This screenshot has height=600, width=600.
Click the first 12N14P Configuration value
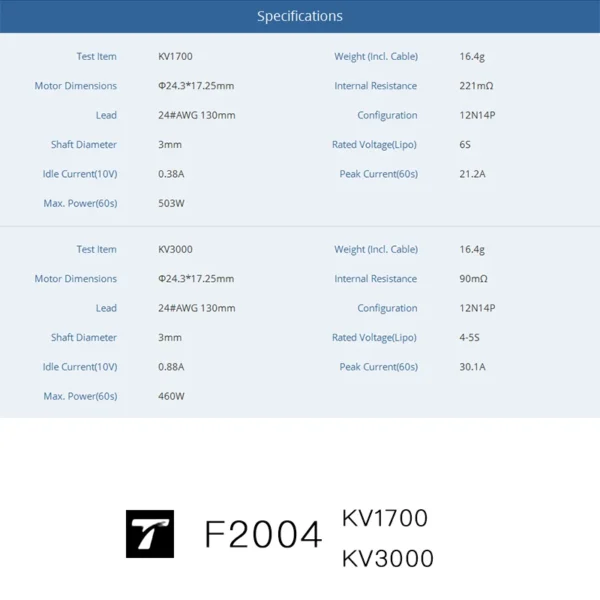[477, 115]
